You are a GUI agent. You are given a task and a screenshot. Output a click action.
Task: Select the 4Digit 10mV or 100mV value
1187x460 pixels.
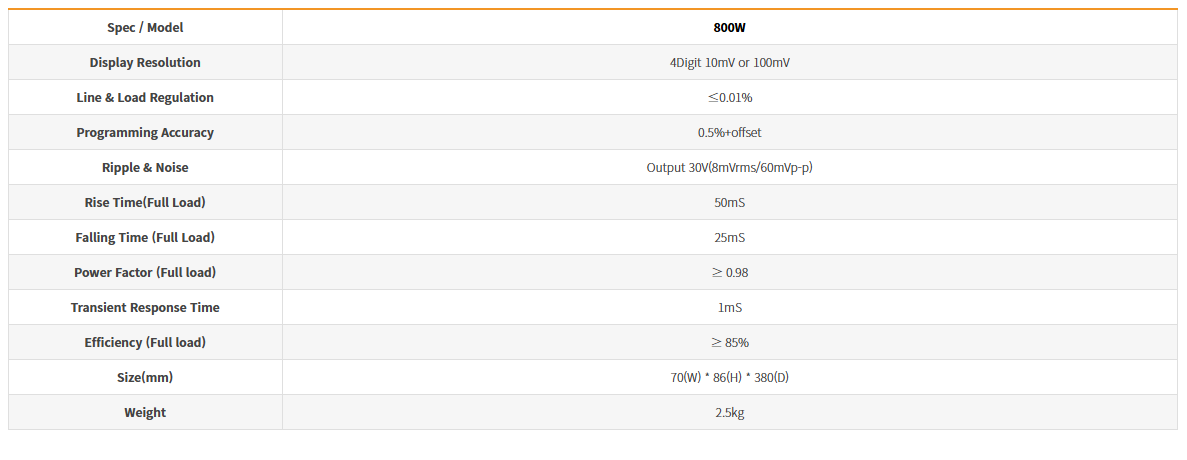point(729,63)
